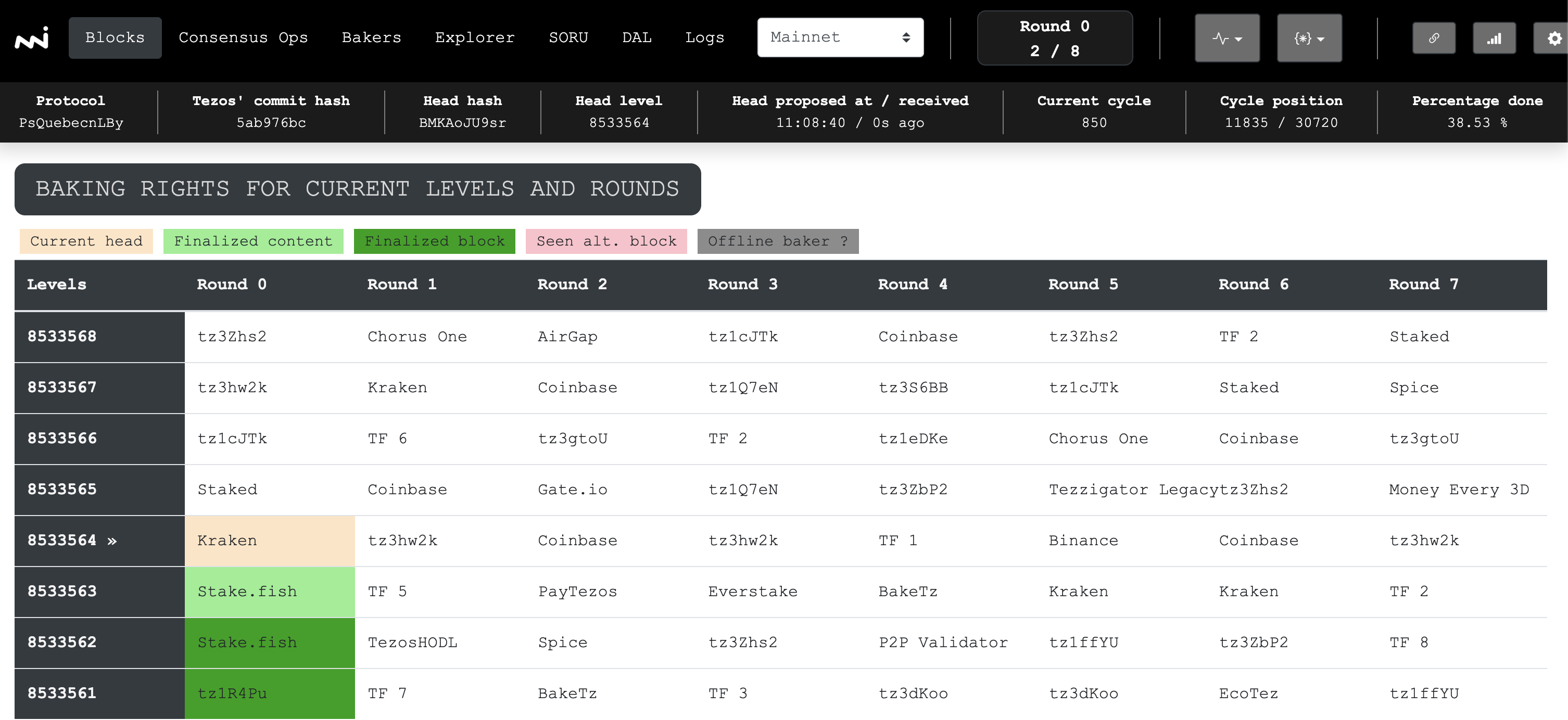Screen dimensions: 1568x720
Task: Open the pulse activity icon dropdown
Action: click(1226, 38)
